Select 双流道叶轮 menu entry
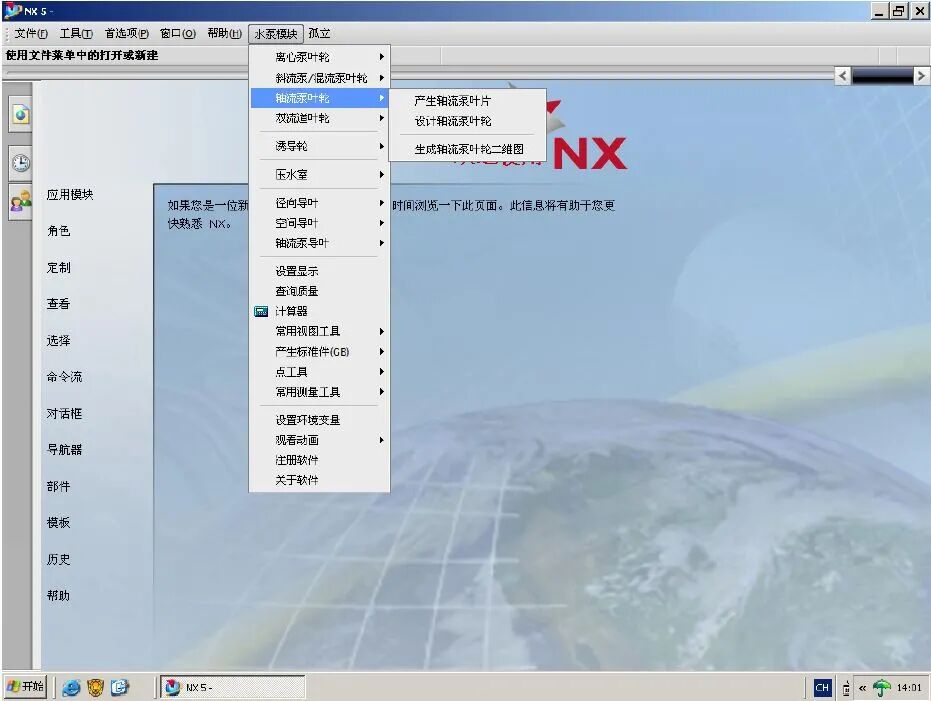 [x=319, y=118]
